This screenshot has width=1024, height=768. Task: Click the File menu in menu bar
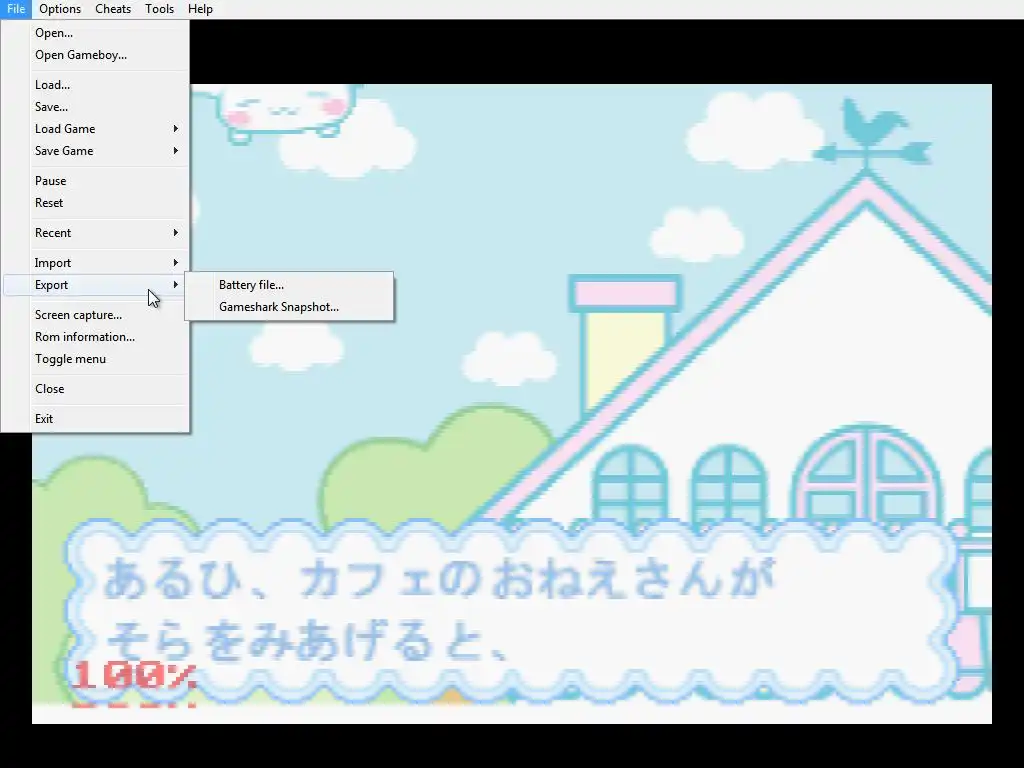click(x=16, y=9)
